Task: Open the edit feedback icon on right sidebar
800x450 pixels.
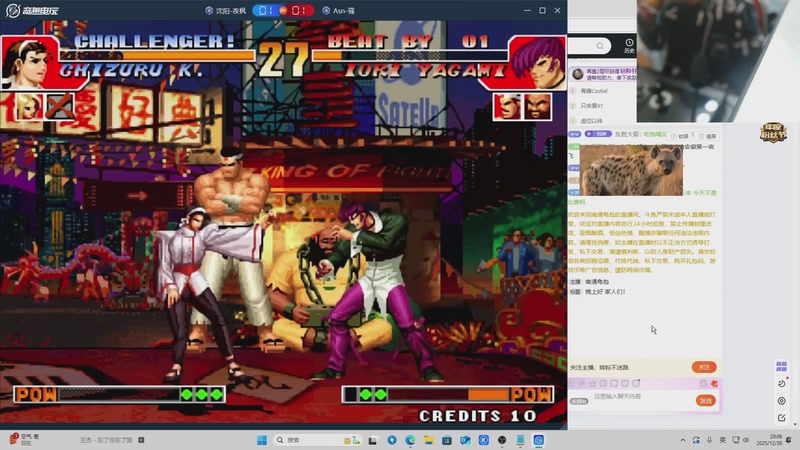Action: (x=782, y=418)
